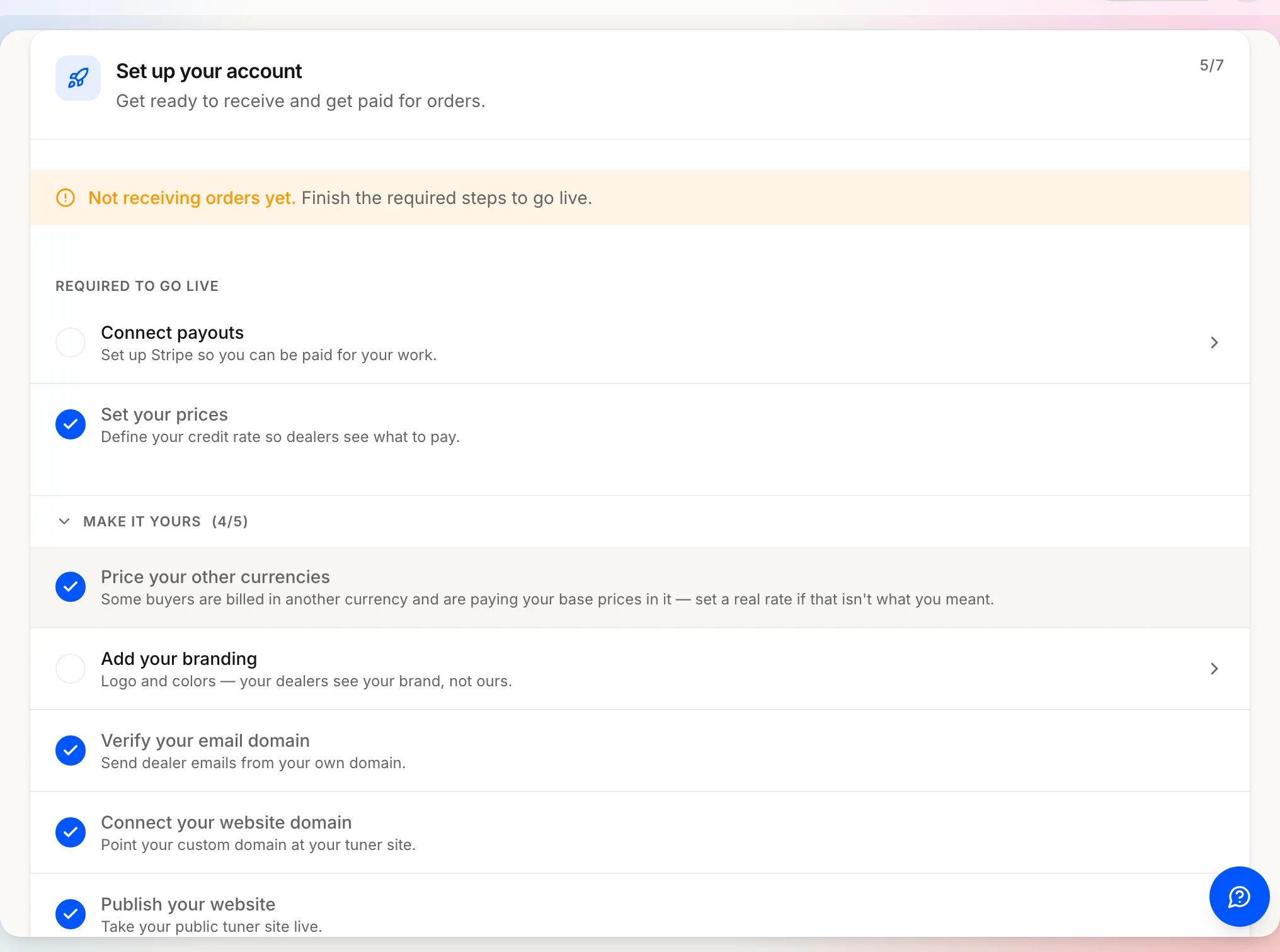Click 'Logo and colors' branding description
1280x952 pixels.
pyautogui.click(x=306, y=681)
